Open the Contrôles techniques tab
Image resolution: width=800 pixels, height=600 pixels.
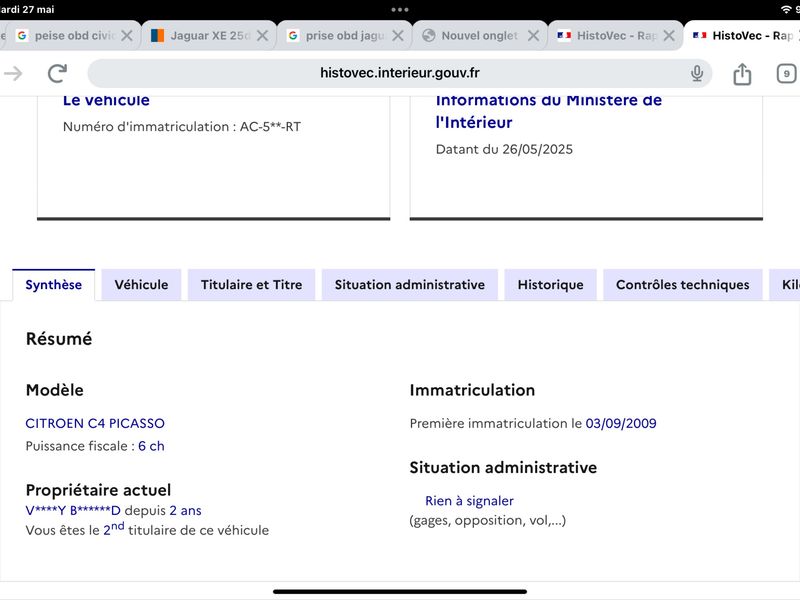click(683, 285)
